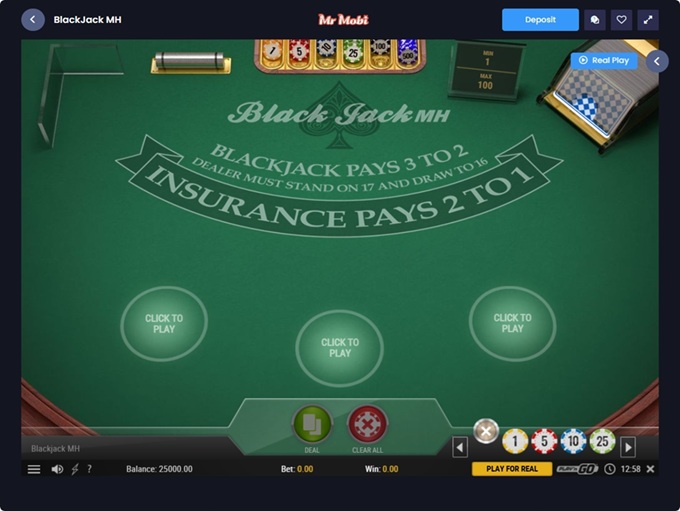This screenshot has width=680, height=511.
Task: Collapse the side panel chevron
Action: pyautogui.click(x=657, y=61)
